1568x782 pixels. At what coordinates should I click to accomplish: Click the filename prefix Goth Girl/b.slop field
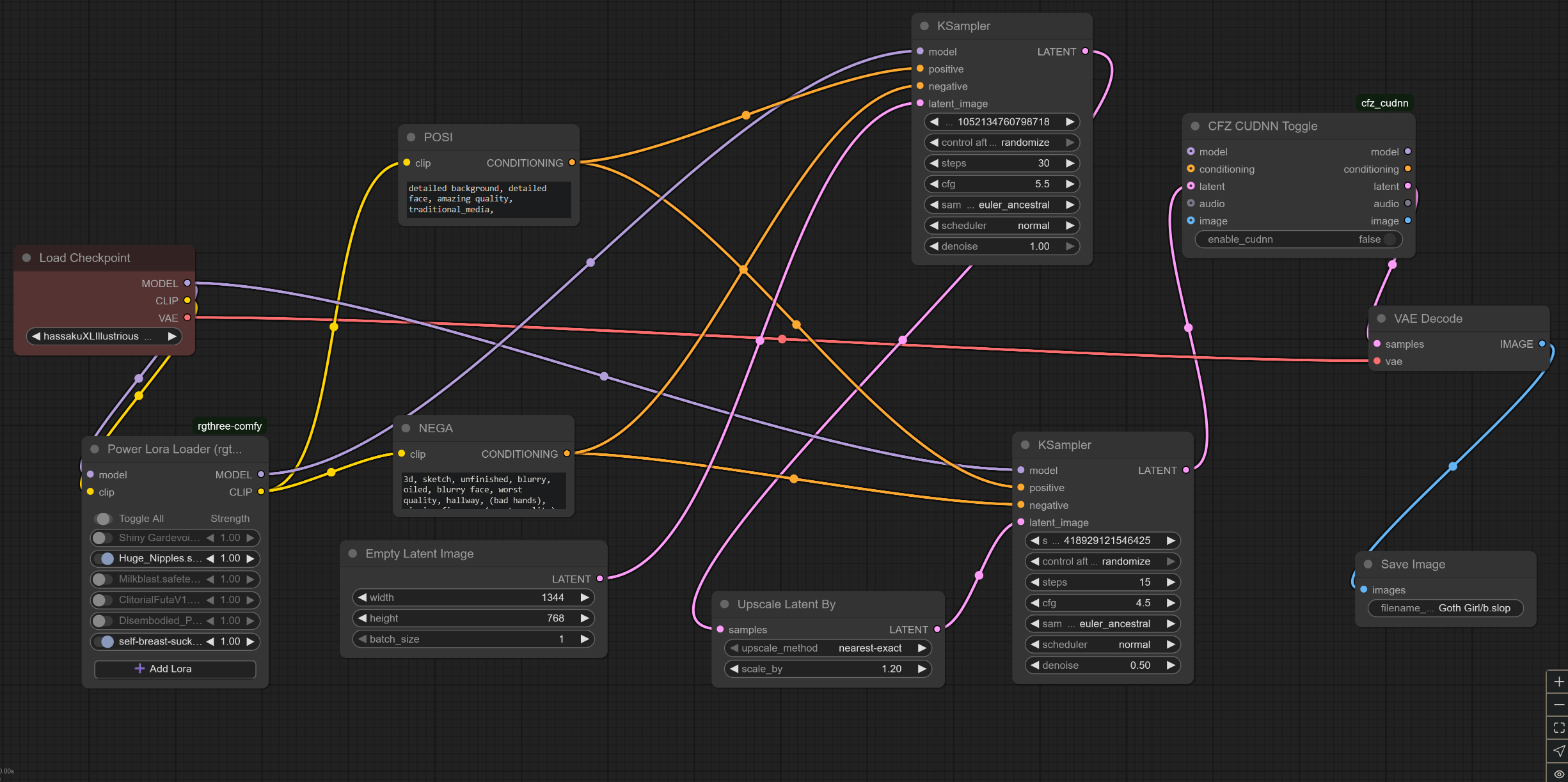(x=1445, y=608)
